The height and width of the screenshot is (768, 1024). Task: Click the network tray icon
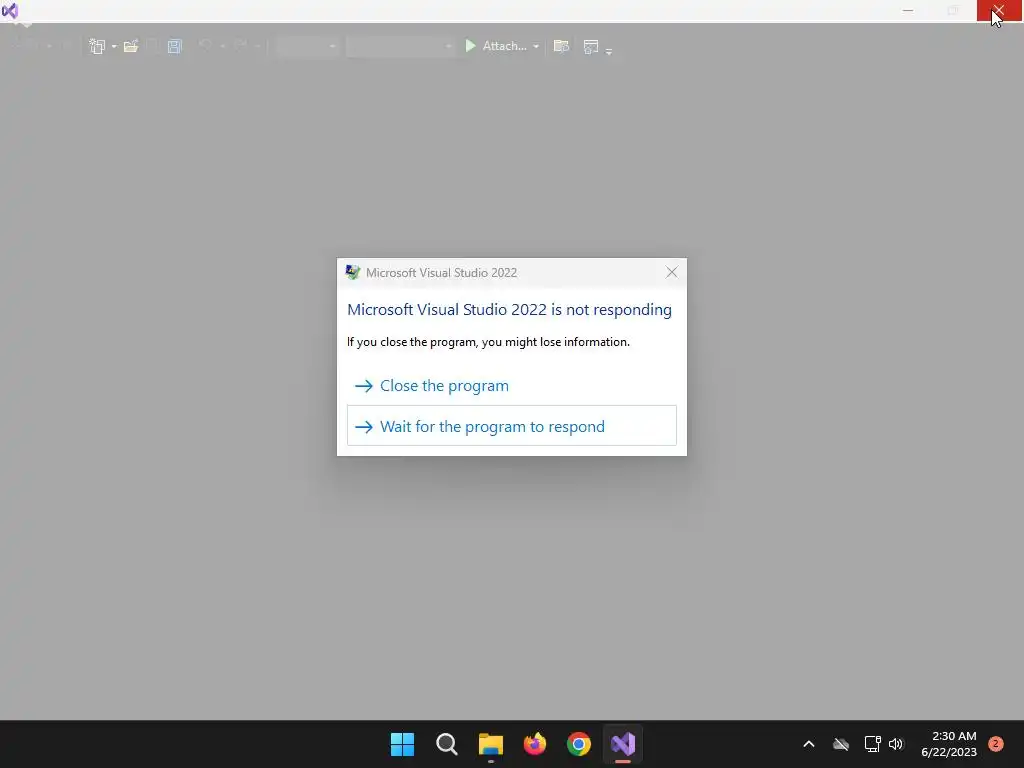pos(872,744)
